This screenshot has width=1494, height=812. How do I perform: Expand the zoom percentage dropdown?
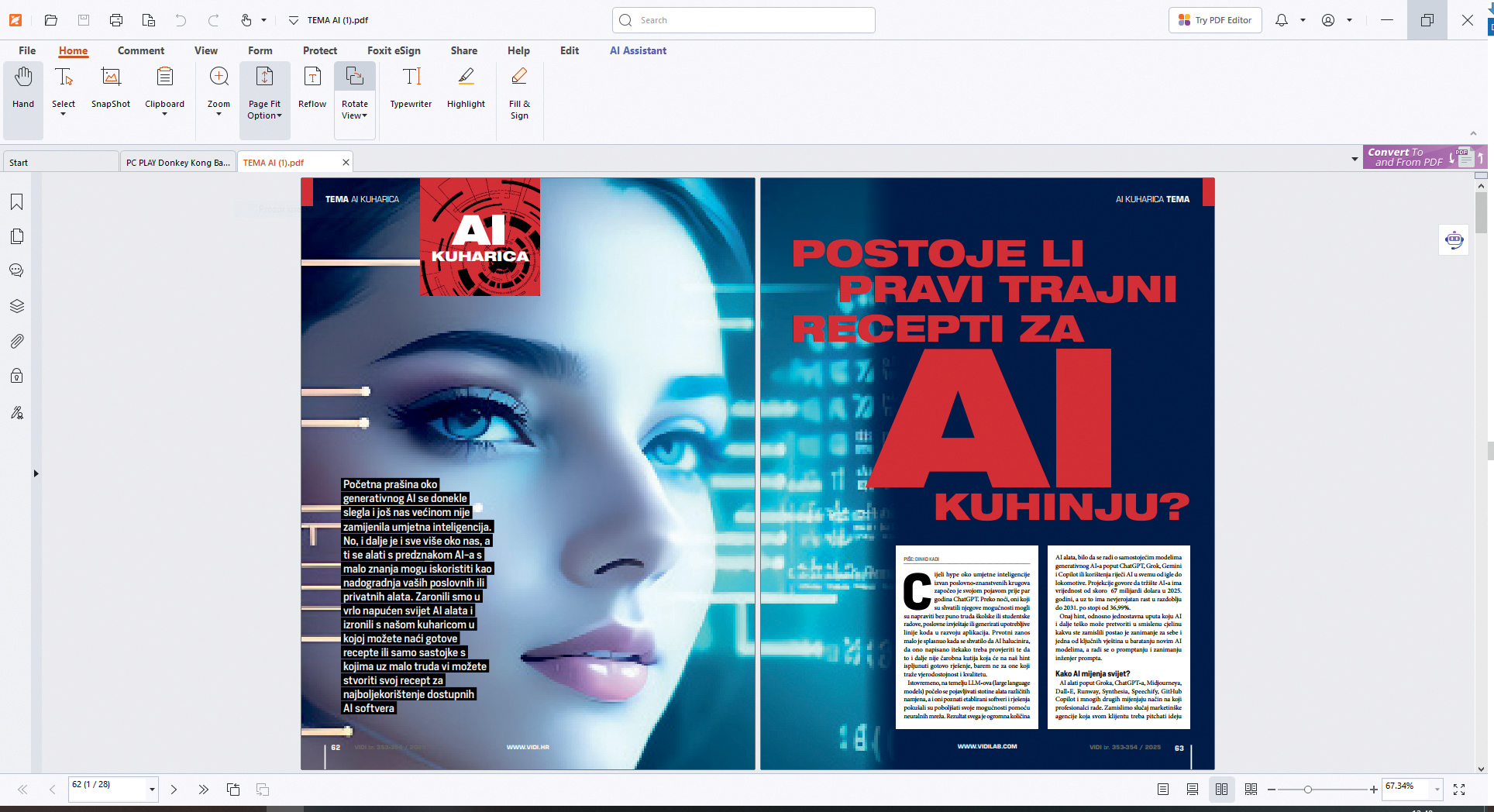coord(1437,790)
